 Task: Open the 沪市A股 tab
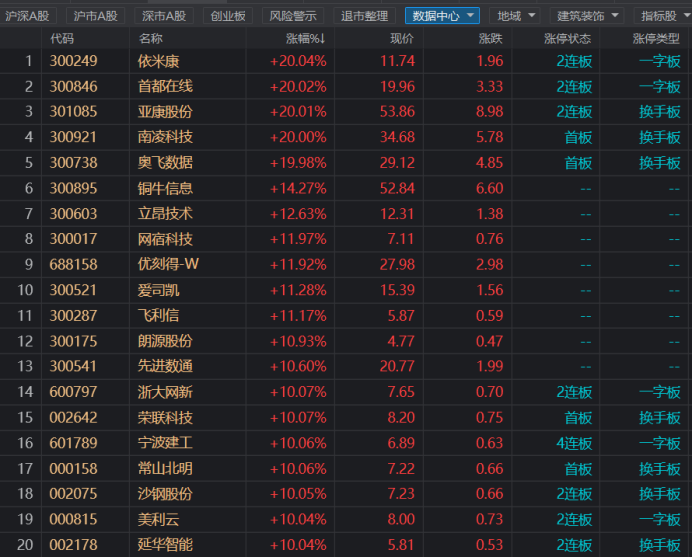[96, 16]
